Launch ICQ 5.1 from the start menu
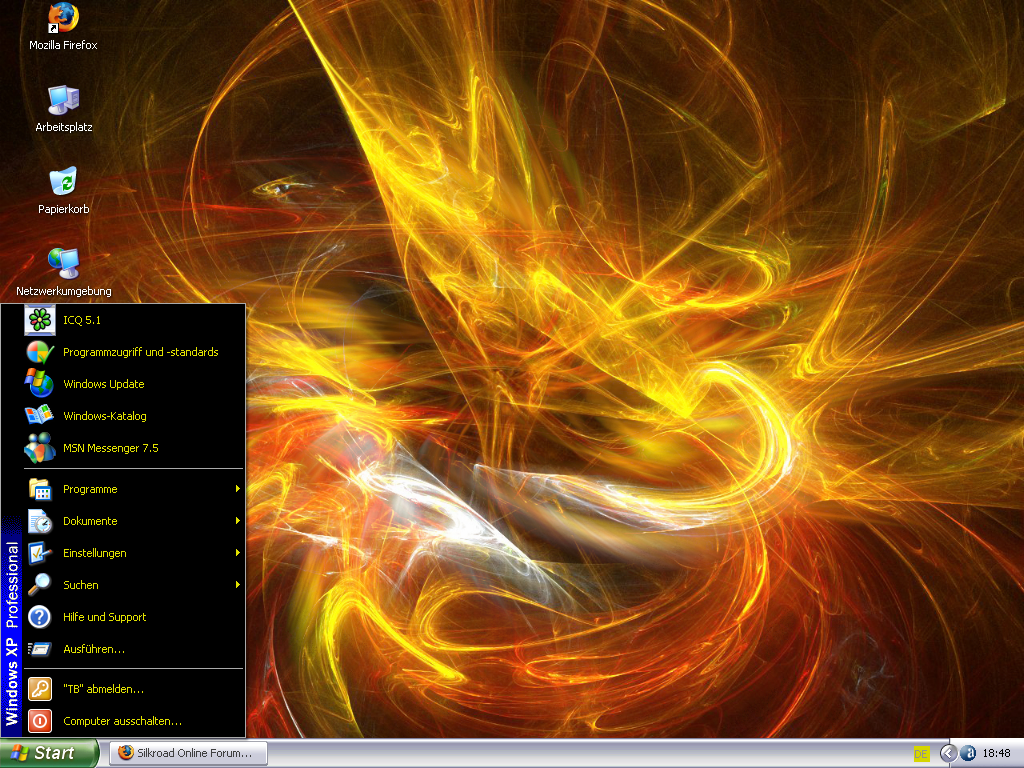This screenshot has width=1024, height=768. pyautogui.click(x=81, y=320)
